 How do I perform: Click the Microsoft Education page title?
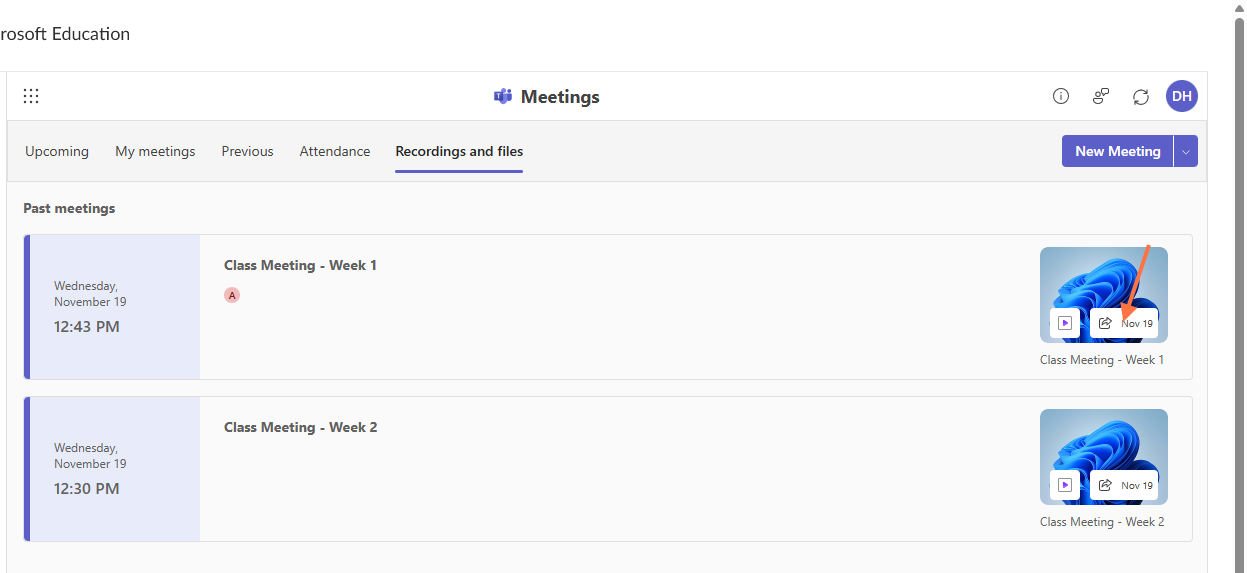click(65, 34)
